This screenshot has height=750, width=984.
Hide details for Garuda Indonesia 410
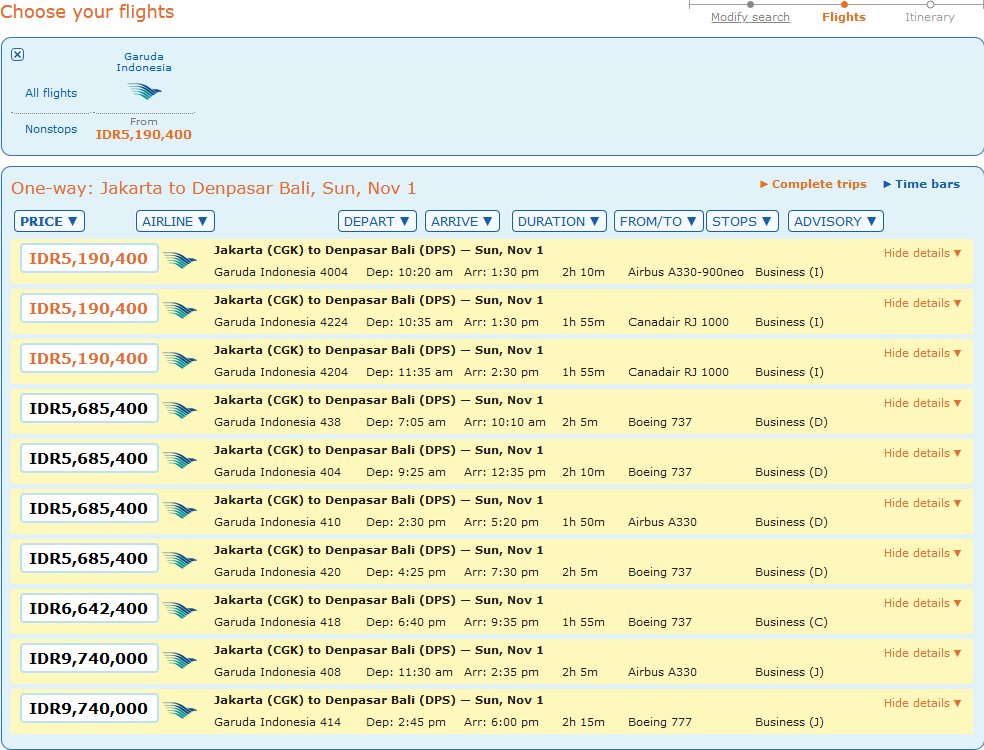pos(922,503)
